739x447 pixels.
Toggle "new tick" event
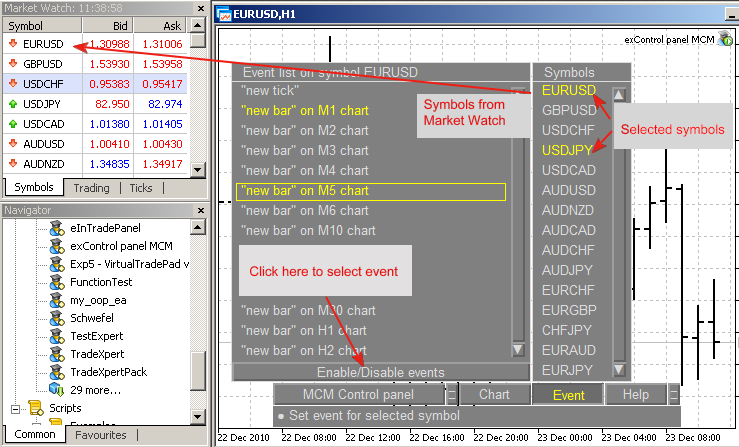tap(270, 90)
